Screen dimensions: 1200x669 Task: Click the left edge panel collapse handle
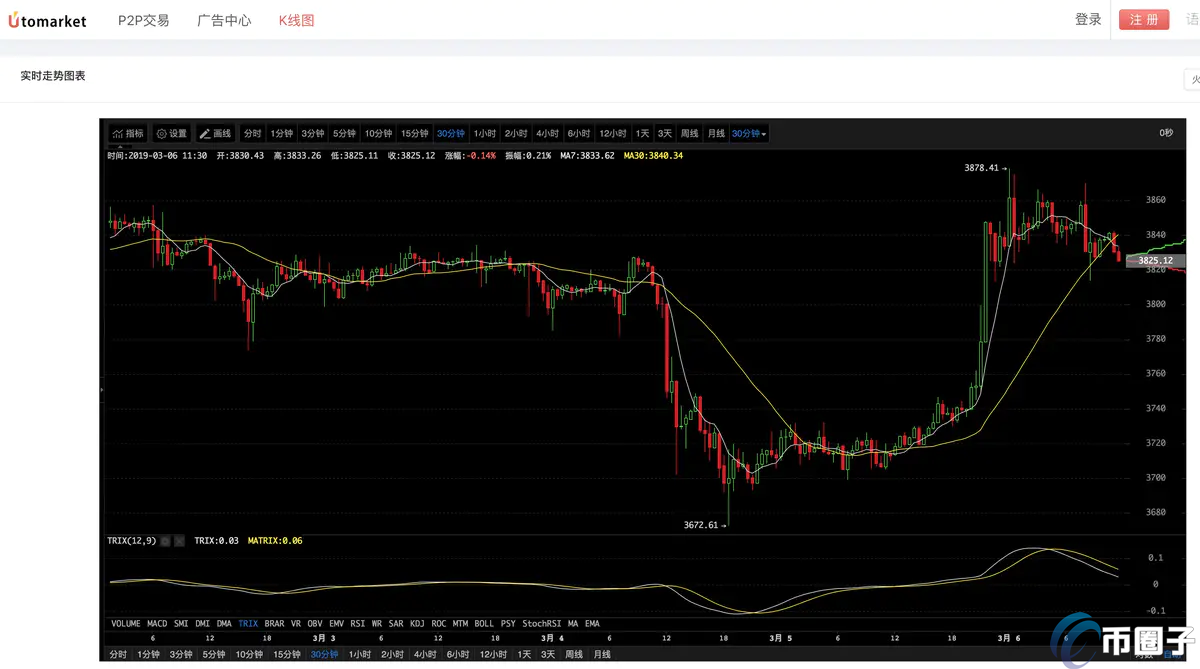pyautogui.click(x=101, y=388)
